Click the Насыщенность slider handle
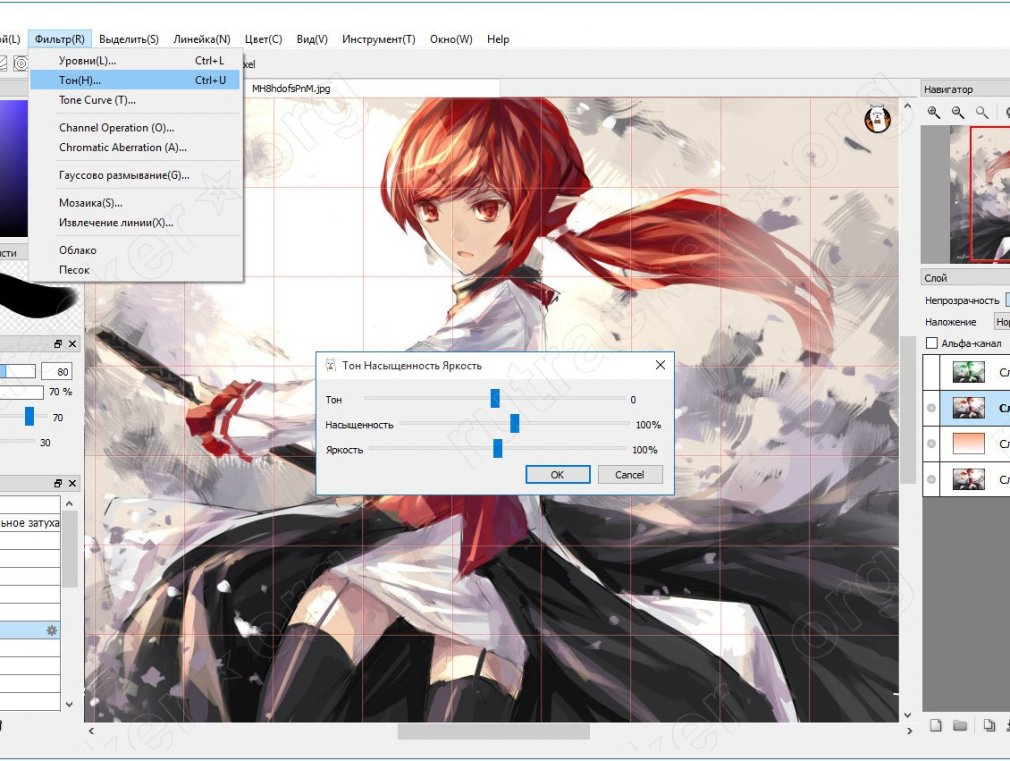 (x=515, y=423)
